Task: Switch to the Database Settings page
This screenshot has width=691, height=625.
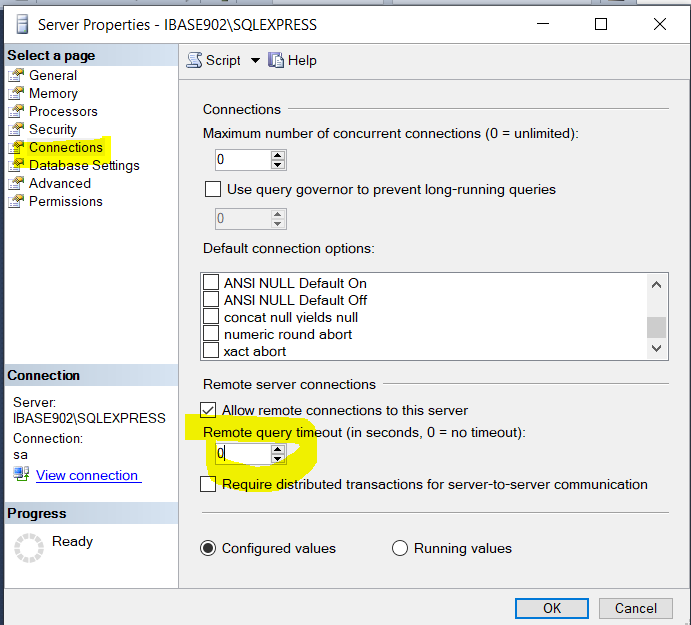Action: (84, 165)
